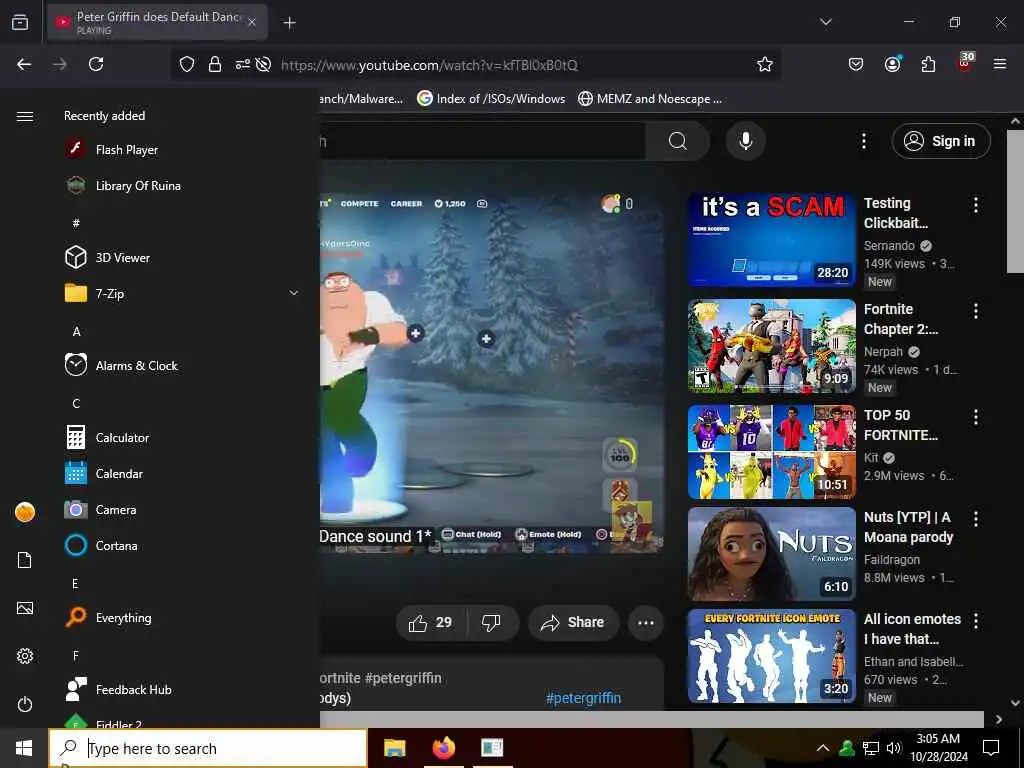Open YouTube settings three-dot menu
Image resolution: width=1024 pixels, height=768 pixels.
pos(863,141)
